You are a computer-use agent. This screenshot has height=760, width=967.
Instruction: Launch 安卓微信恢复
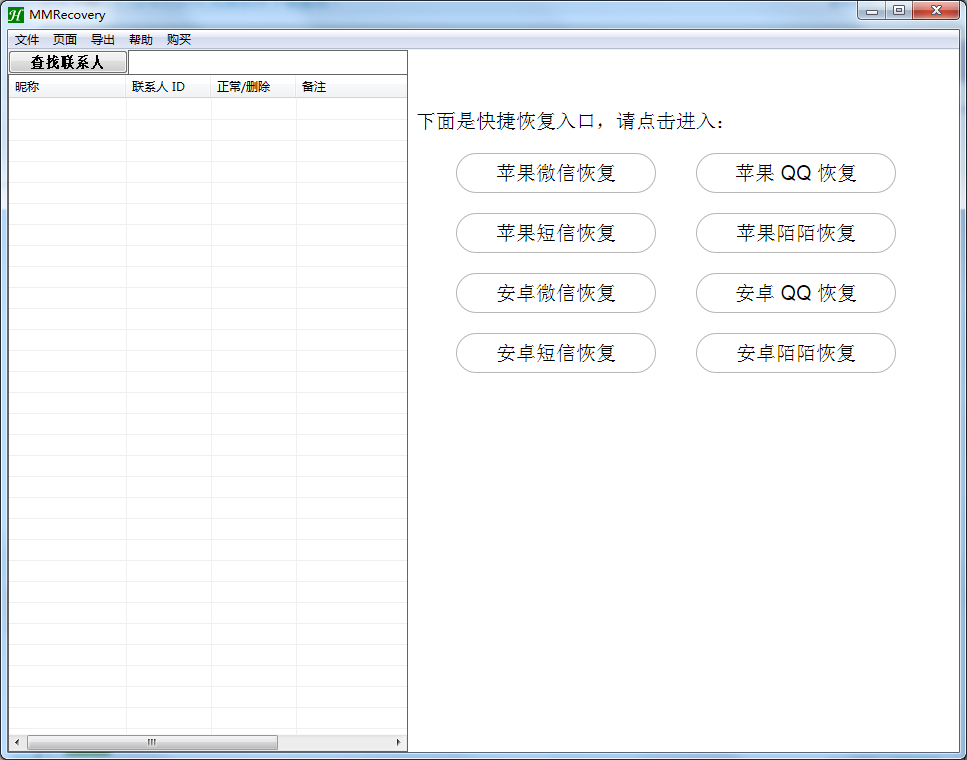pos(556,293)
